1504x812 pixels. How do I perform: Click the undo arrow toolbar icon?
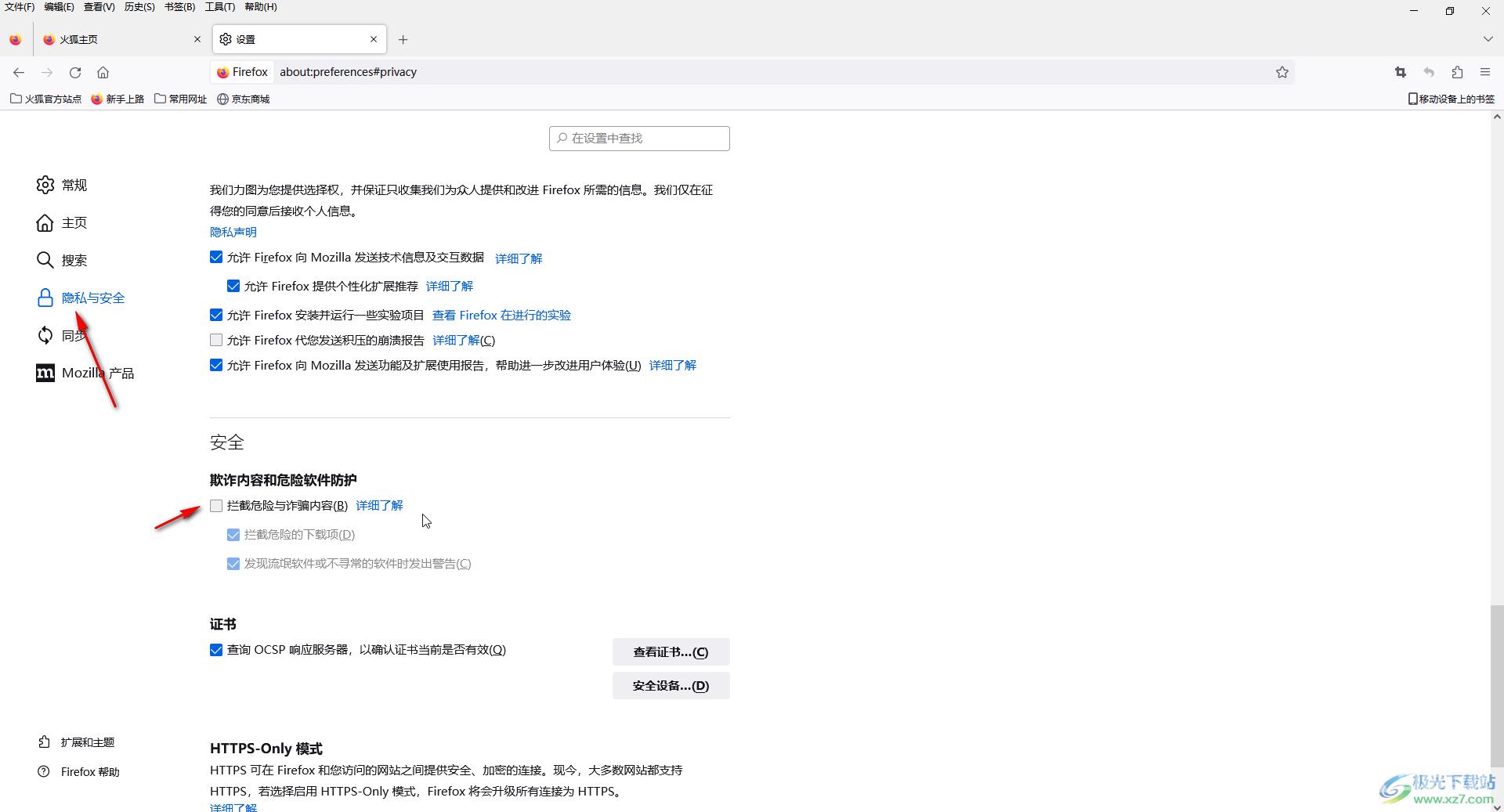[x=1429, y=72]
